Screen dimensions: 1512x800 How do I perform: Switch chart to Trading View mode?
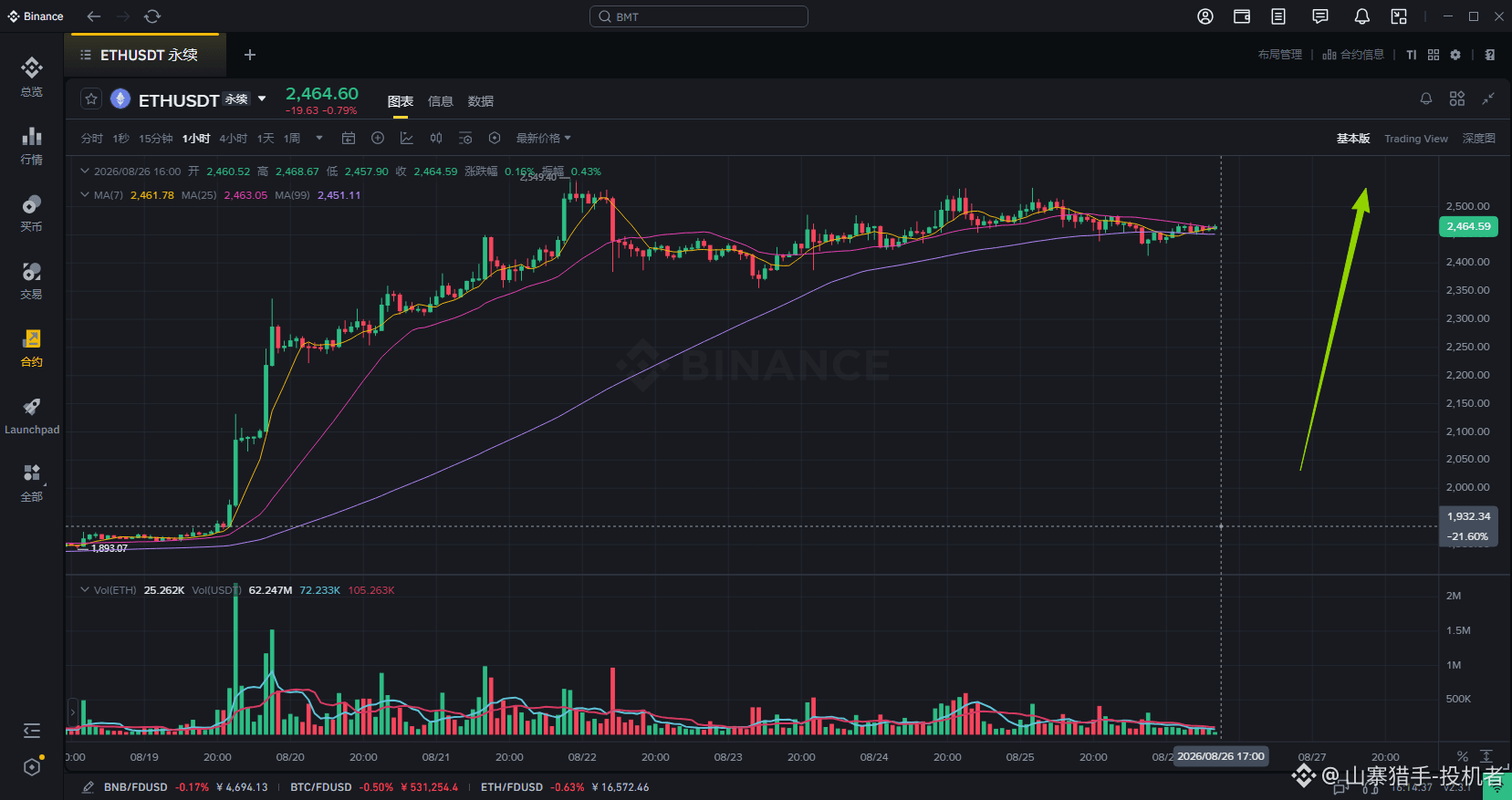point(1415,139)
